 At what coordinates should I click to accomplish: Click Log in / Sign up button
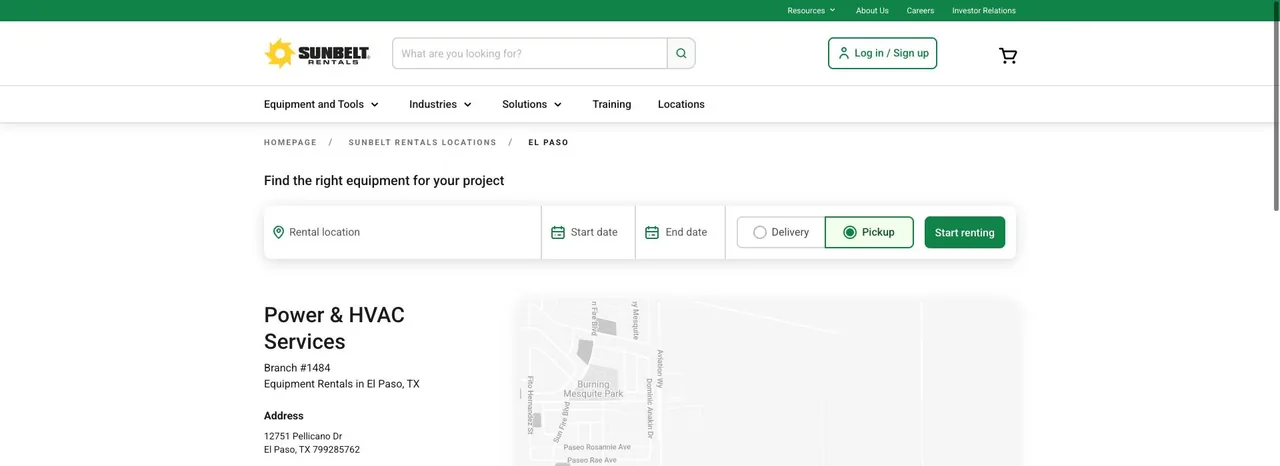click(882, 53)
